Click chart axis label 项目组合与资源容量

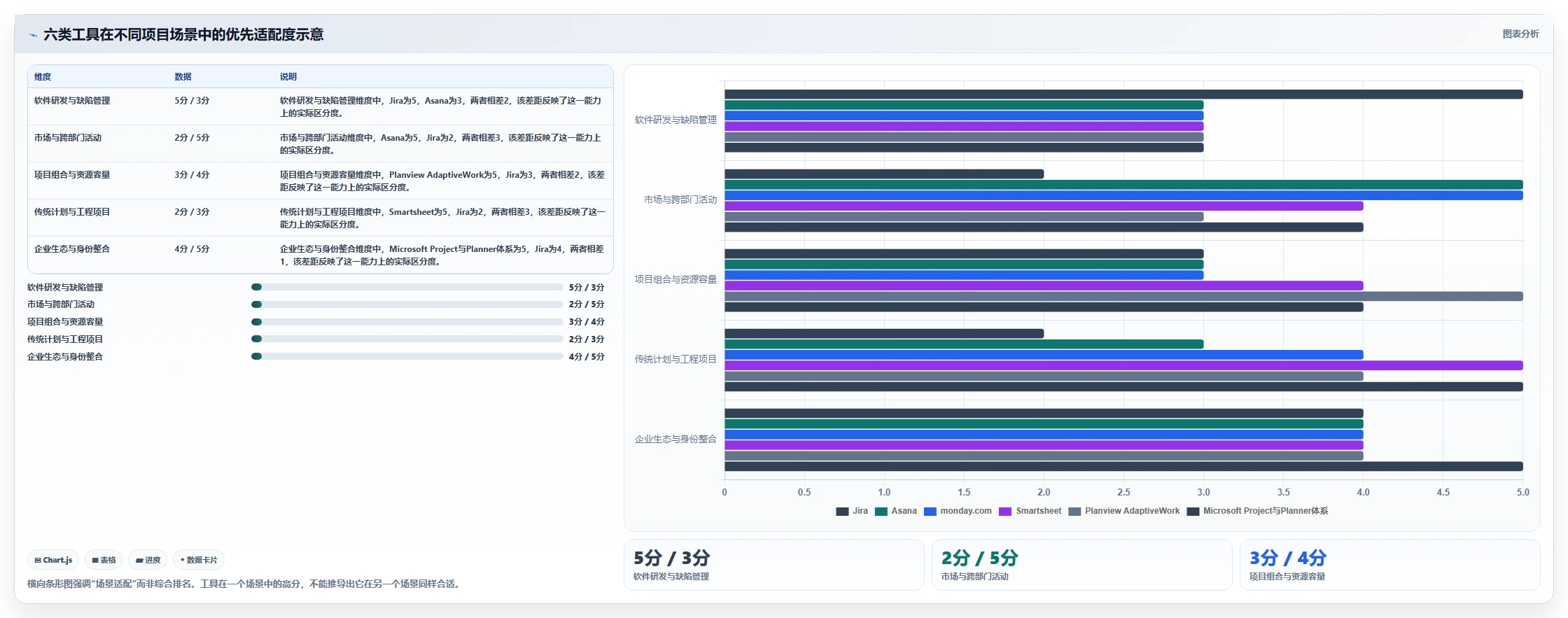pyautogui.click(x=675, y=280)
